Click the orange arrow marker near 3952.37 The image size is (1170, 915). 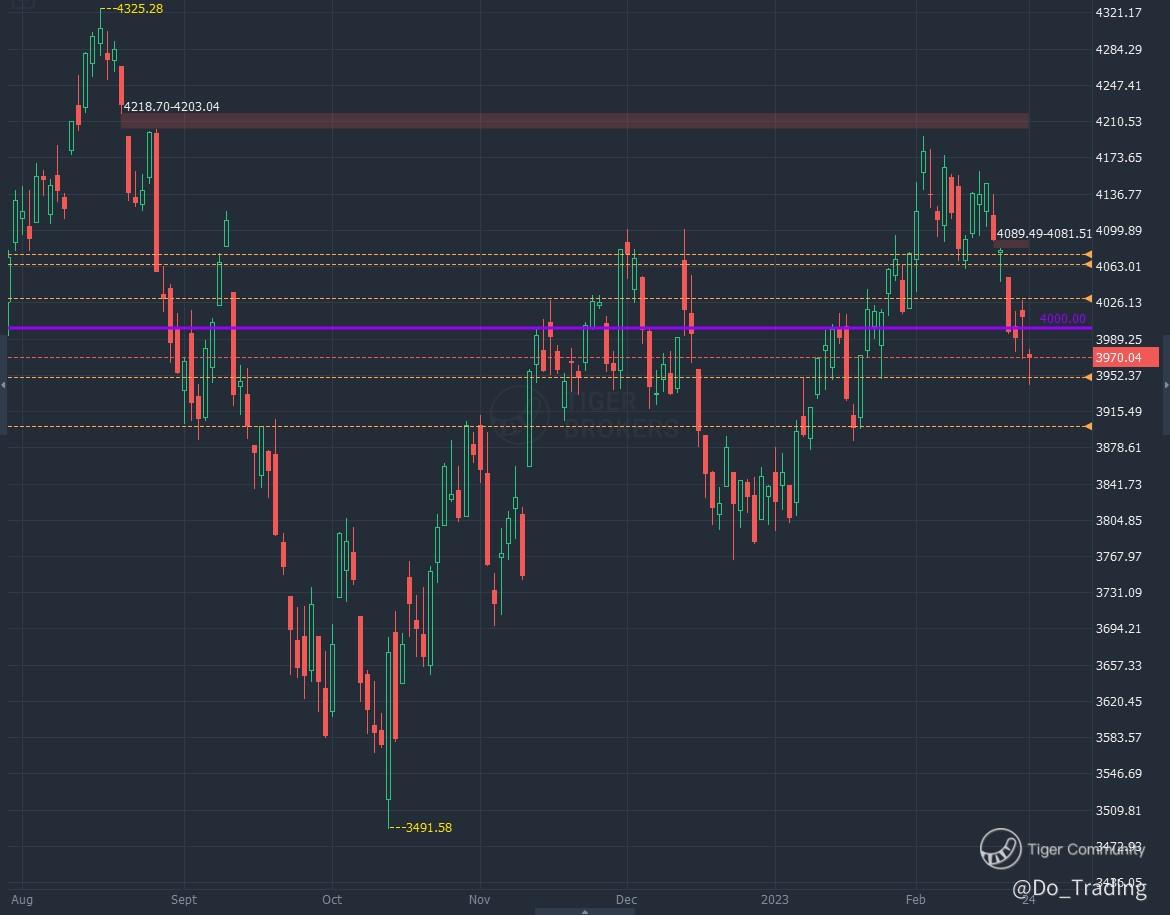1088,378
